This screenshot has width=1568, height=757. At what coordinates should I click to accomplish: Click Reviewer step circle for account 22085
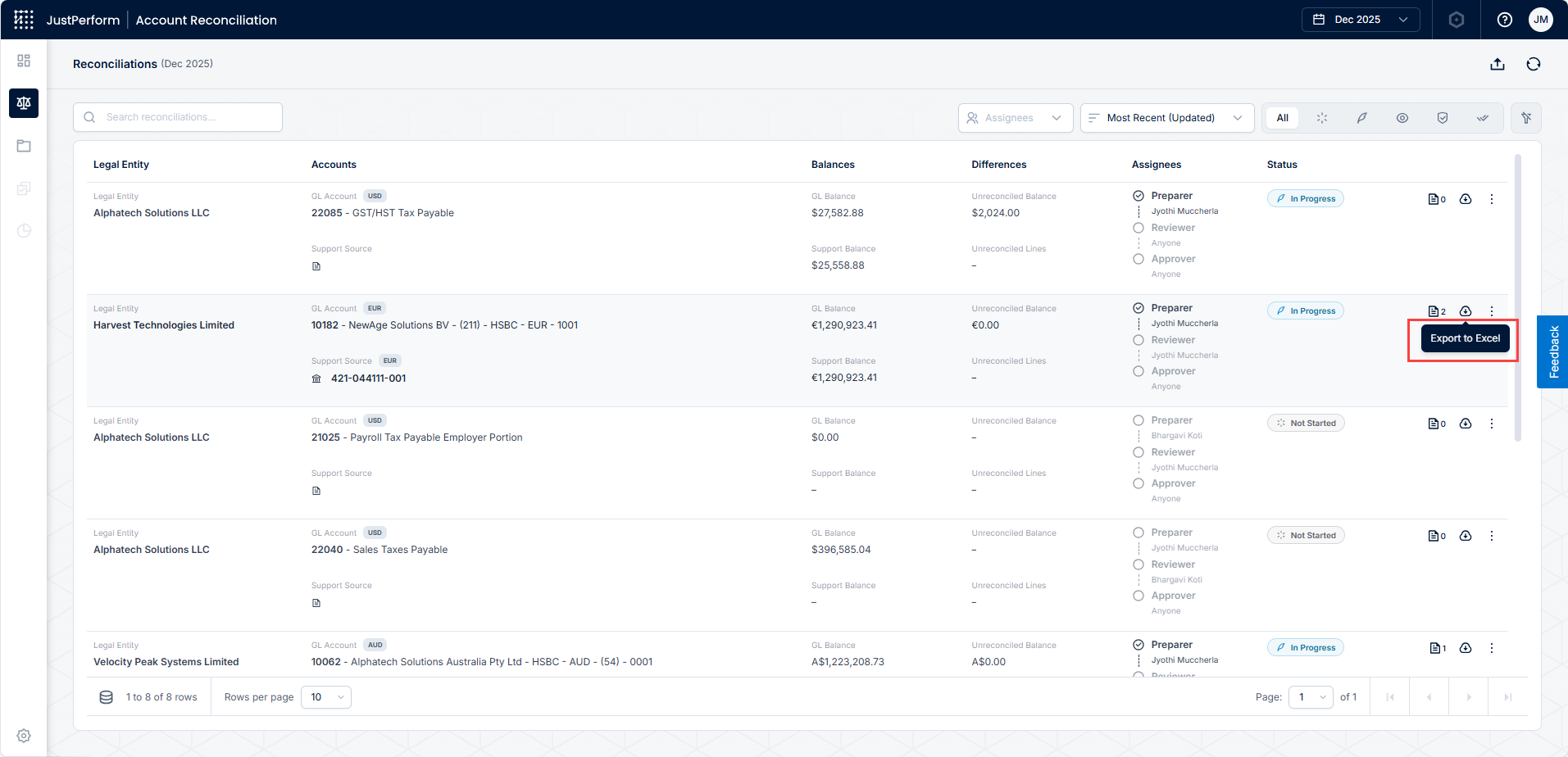coord(1139,228)
